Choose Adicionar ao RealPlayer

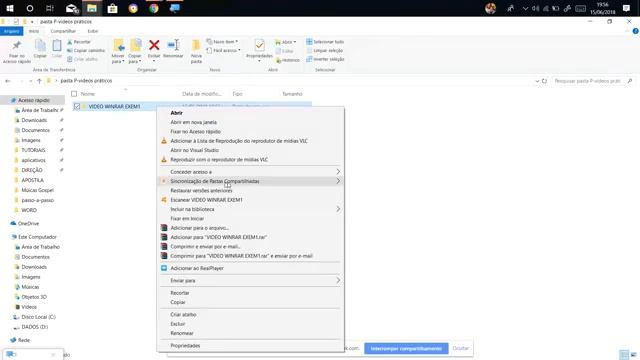click(x=250, y=268)
